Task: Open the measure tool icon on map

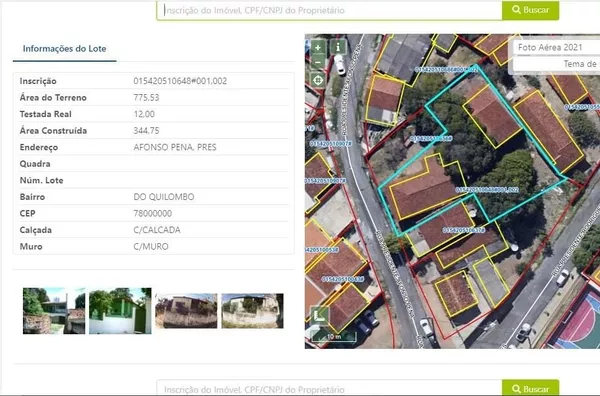Action: (319, 316)
